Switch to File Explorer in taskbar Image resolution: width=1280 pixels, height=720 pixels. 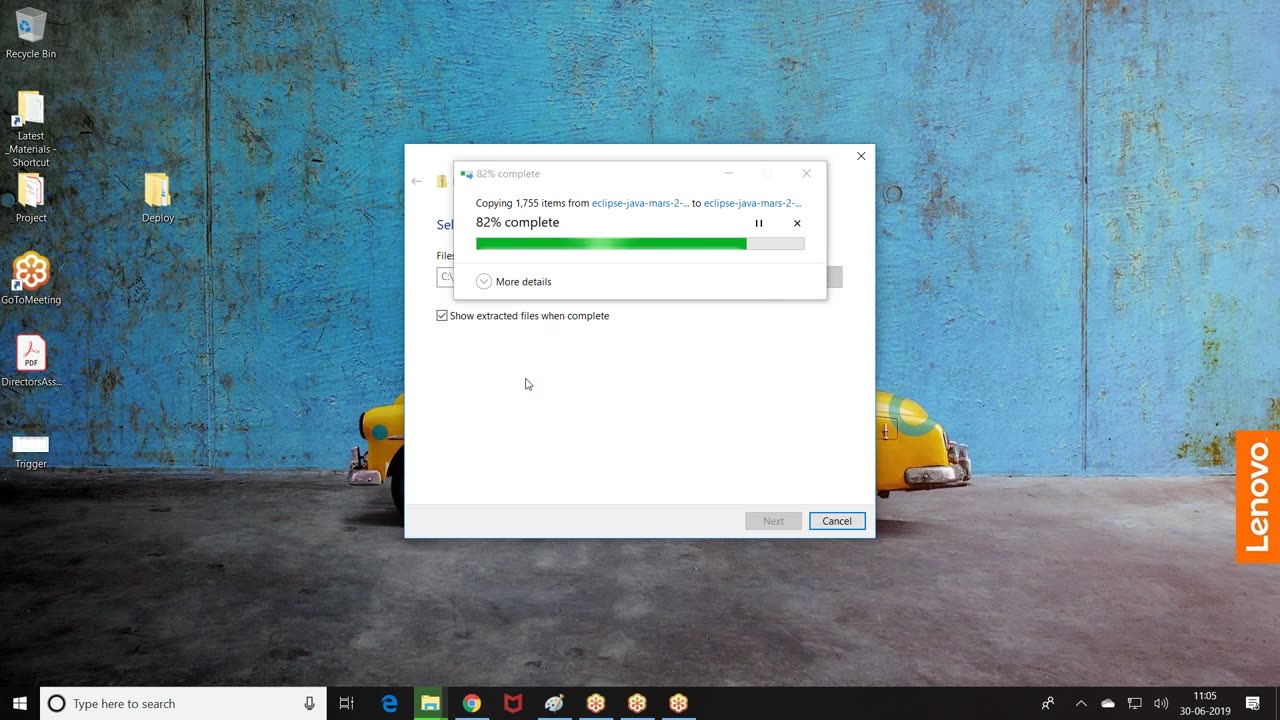point(430,704)
